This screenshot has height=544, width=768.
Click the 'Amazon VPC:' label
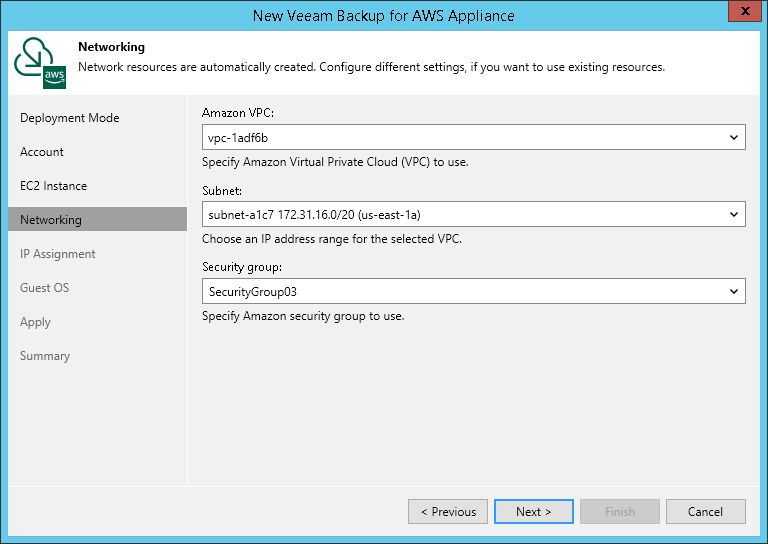click(x=238, y=113)
